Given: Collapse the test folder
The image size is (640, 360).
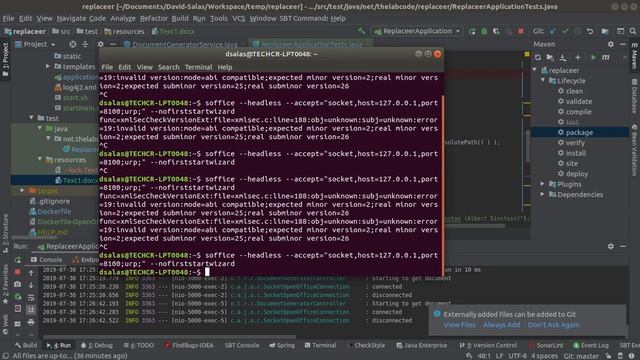Looking at the screenshot, I should (x=31, y=118).
